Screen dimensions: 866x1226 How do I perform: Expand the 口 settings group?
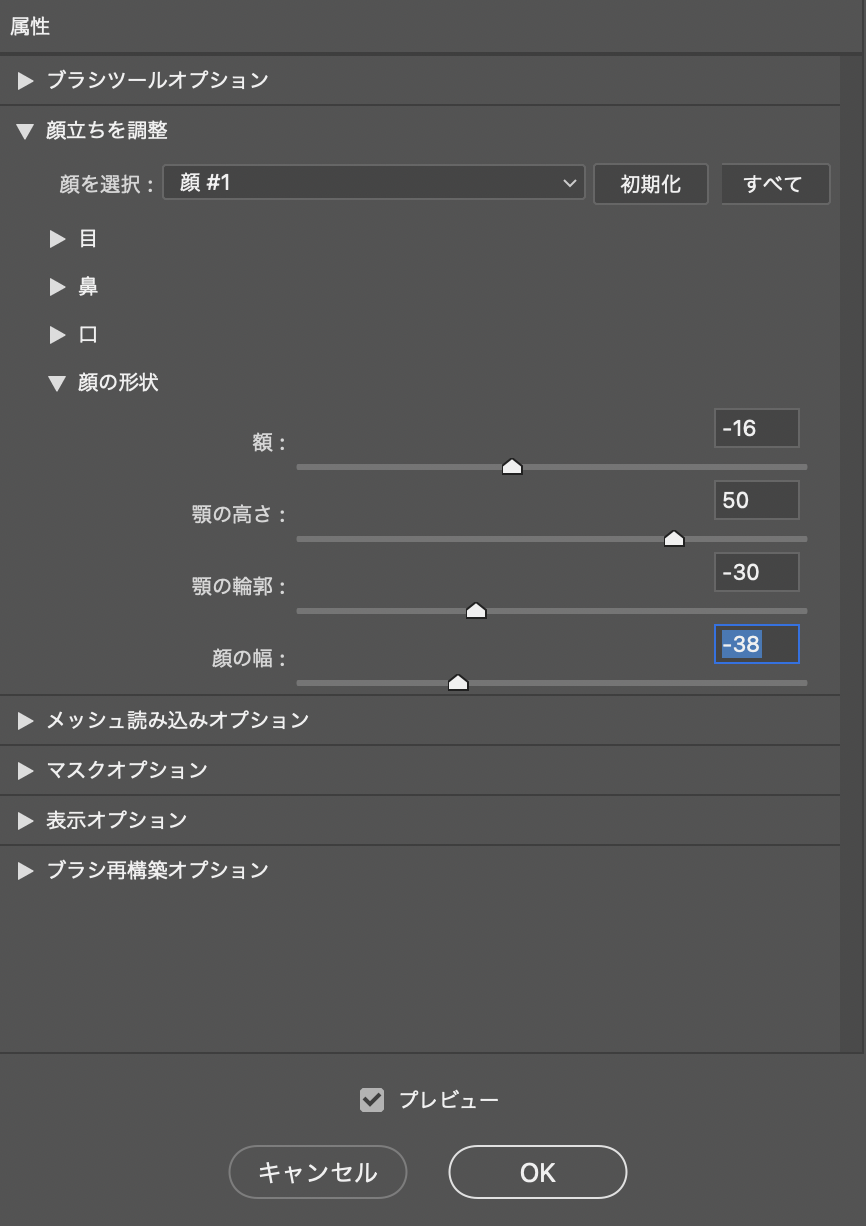[x=58, y=335]
